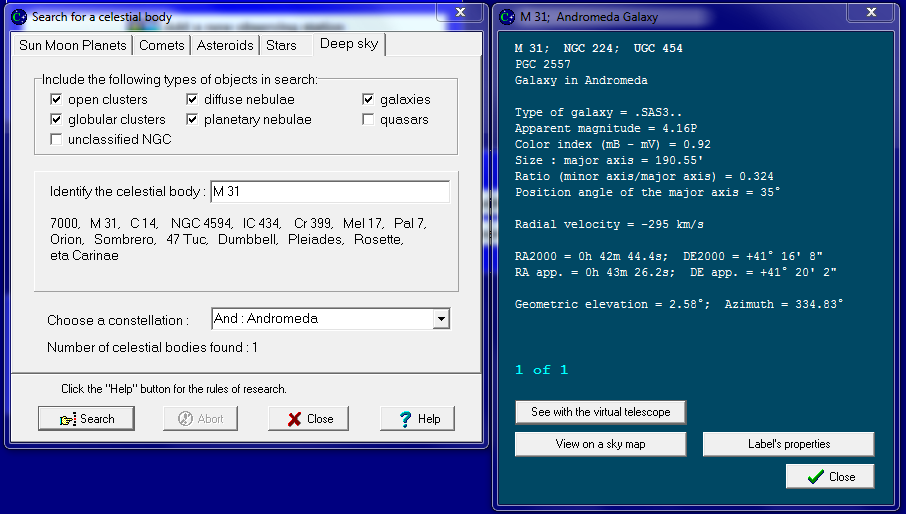The width and height of the screenshot is (906, 514).
Task: Open the Comets tab
Action: (162, 46)
